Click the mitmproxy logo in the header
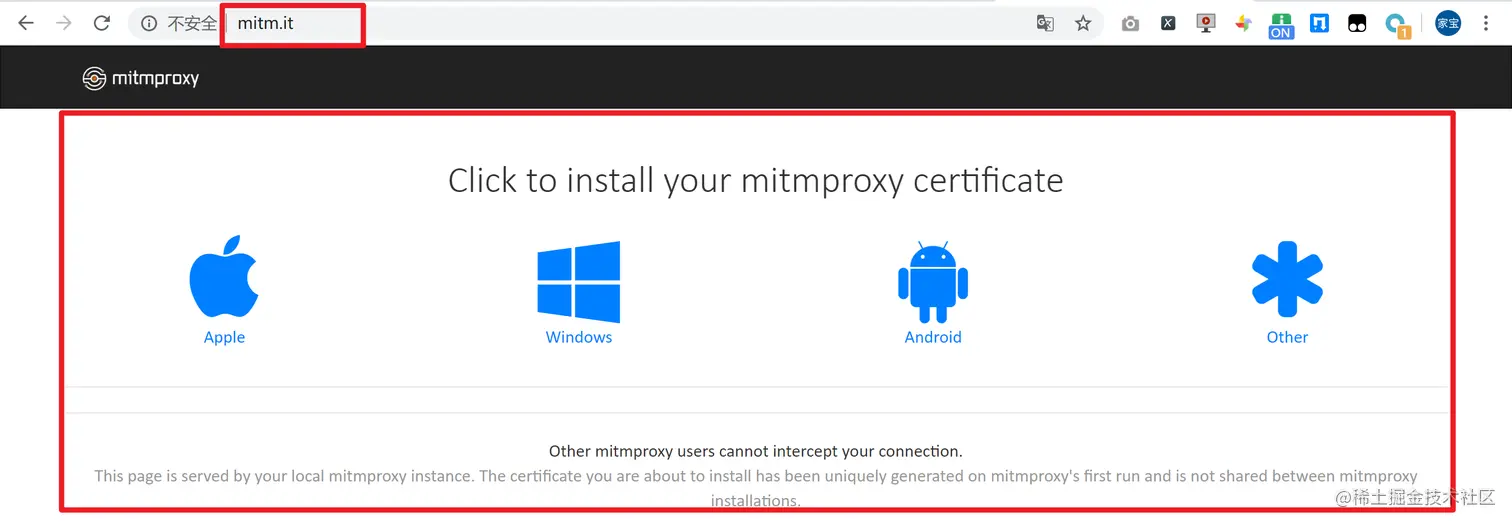The height and width of the screenshot is (524, 1512). point(141,78)
